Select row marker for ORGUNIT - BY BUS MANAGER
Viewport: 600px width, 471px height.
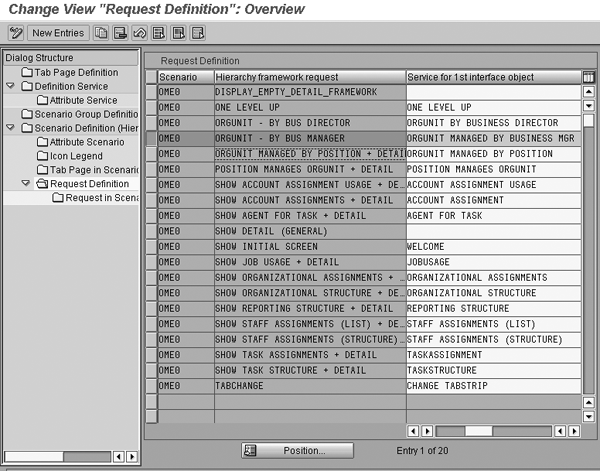[x=151, y=138]
